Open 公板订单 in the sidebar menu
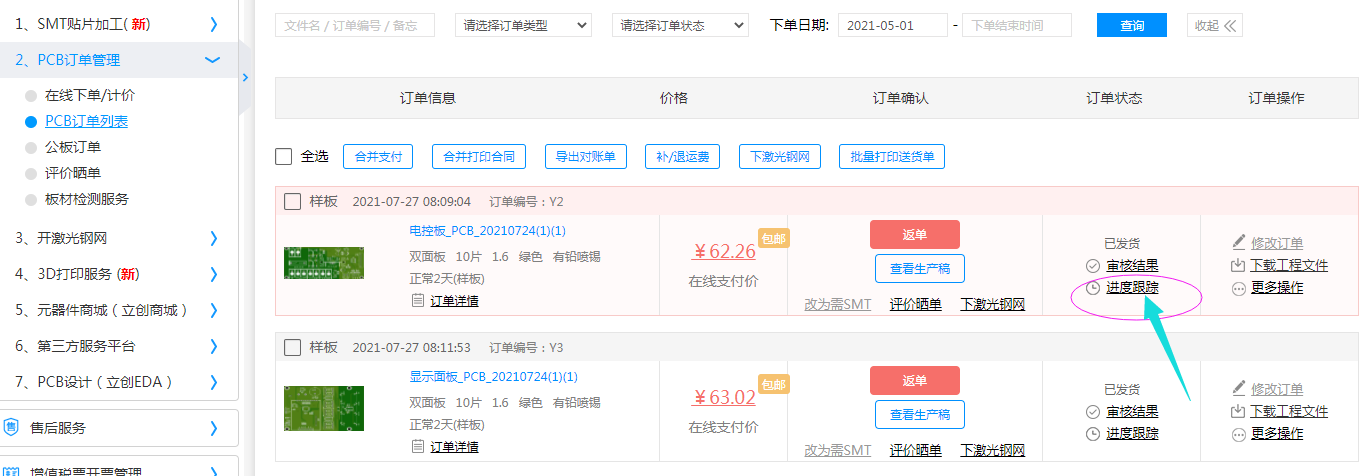 (x=73, y=147)
